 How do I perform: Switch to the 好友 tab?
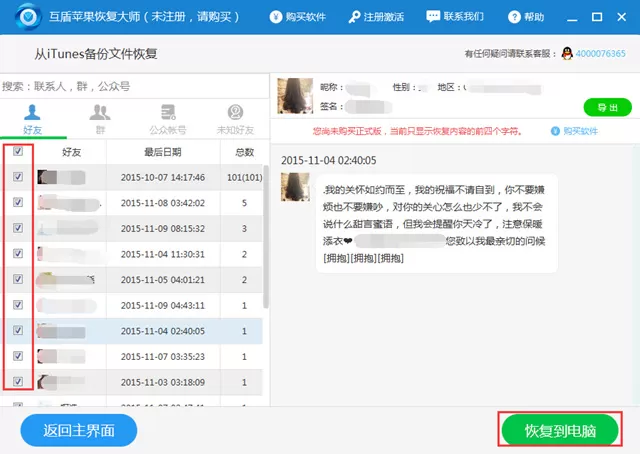32,120
